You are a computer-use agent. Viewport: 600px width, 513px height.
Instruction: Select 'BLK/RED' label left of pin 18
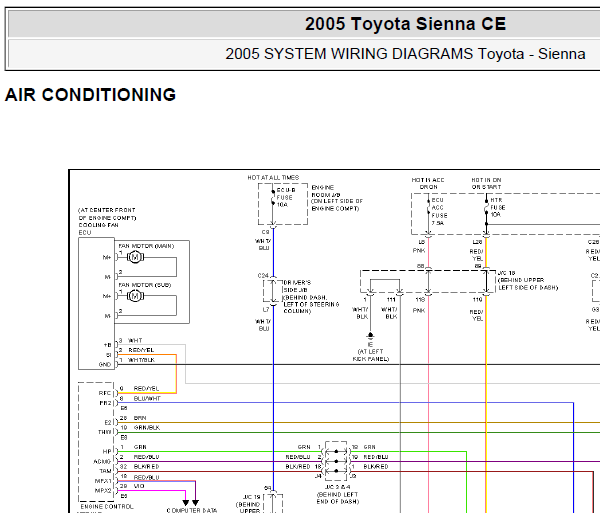pos(298,466)
